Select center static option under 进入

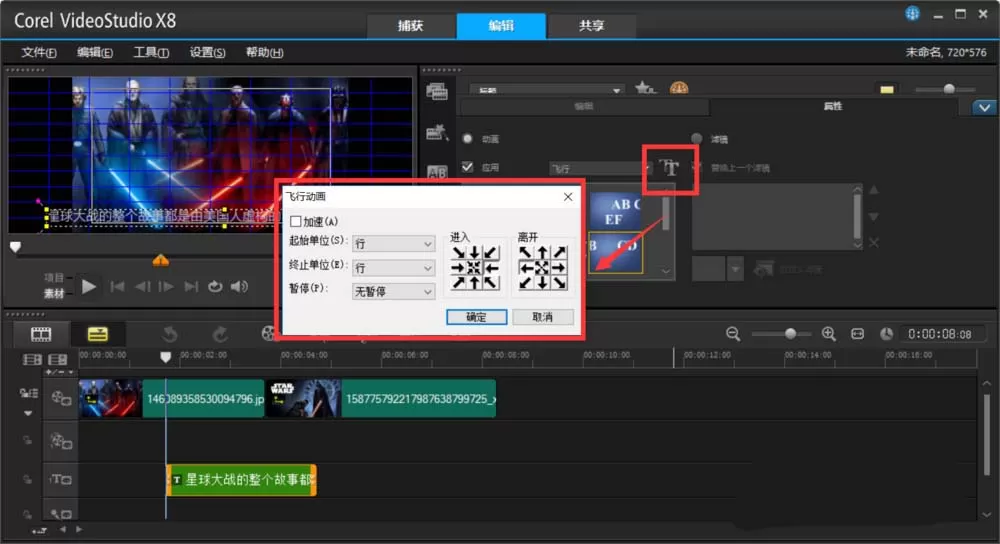click(474, 268)
